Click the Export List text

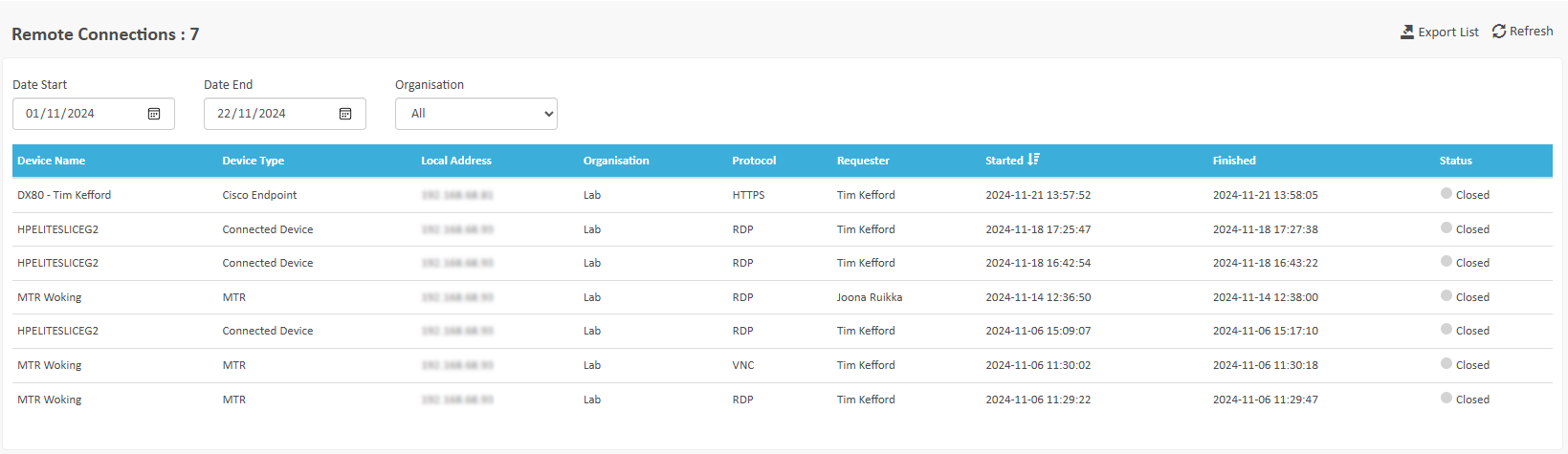click(x=1448, y=32)
